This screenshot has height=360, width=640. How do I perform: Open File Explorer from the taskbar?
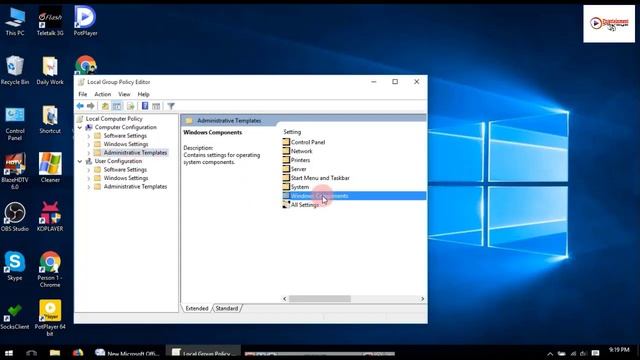(55, 353)
